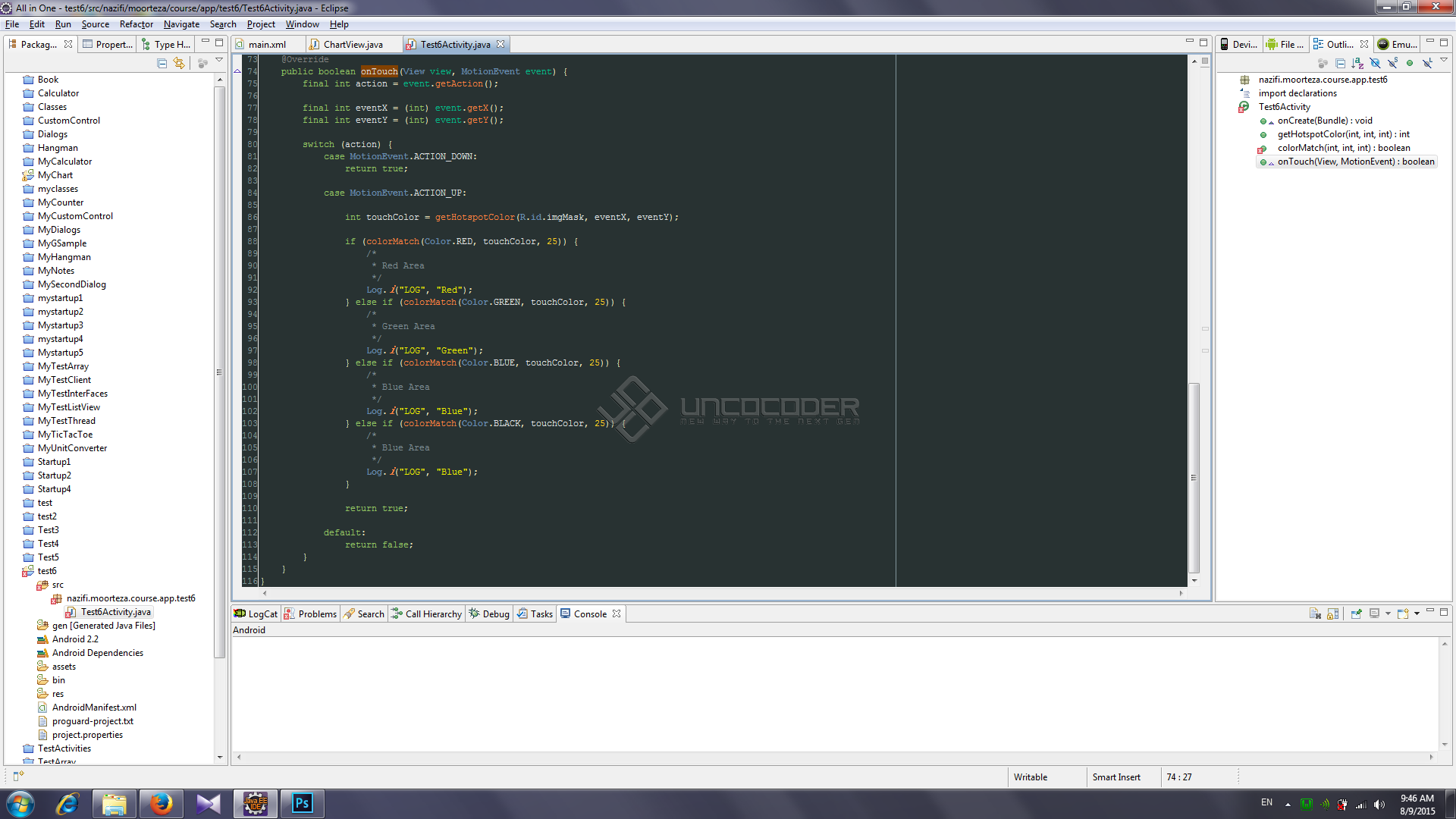The image size is (1456, 819).
Task: Open the File Explorer tab with Android icon
Action: coord(1285,45)
